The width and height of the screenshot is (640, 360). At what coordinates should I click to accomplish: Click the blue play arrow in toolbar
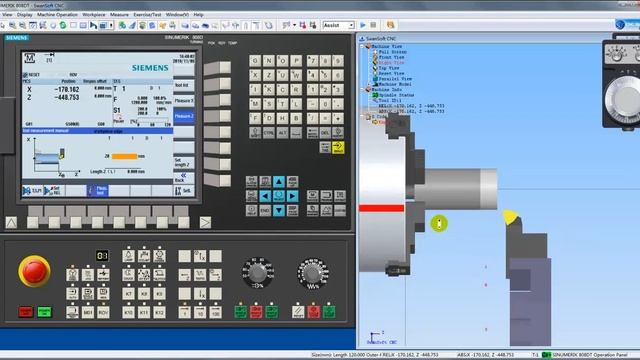(x=362, y=25)
